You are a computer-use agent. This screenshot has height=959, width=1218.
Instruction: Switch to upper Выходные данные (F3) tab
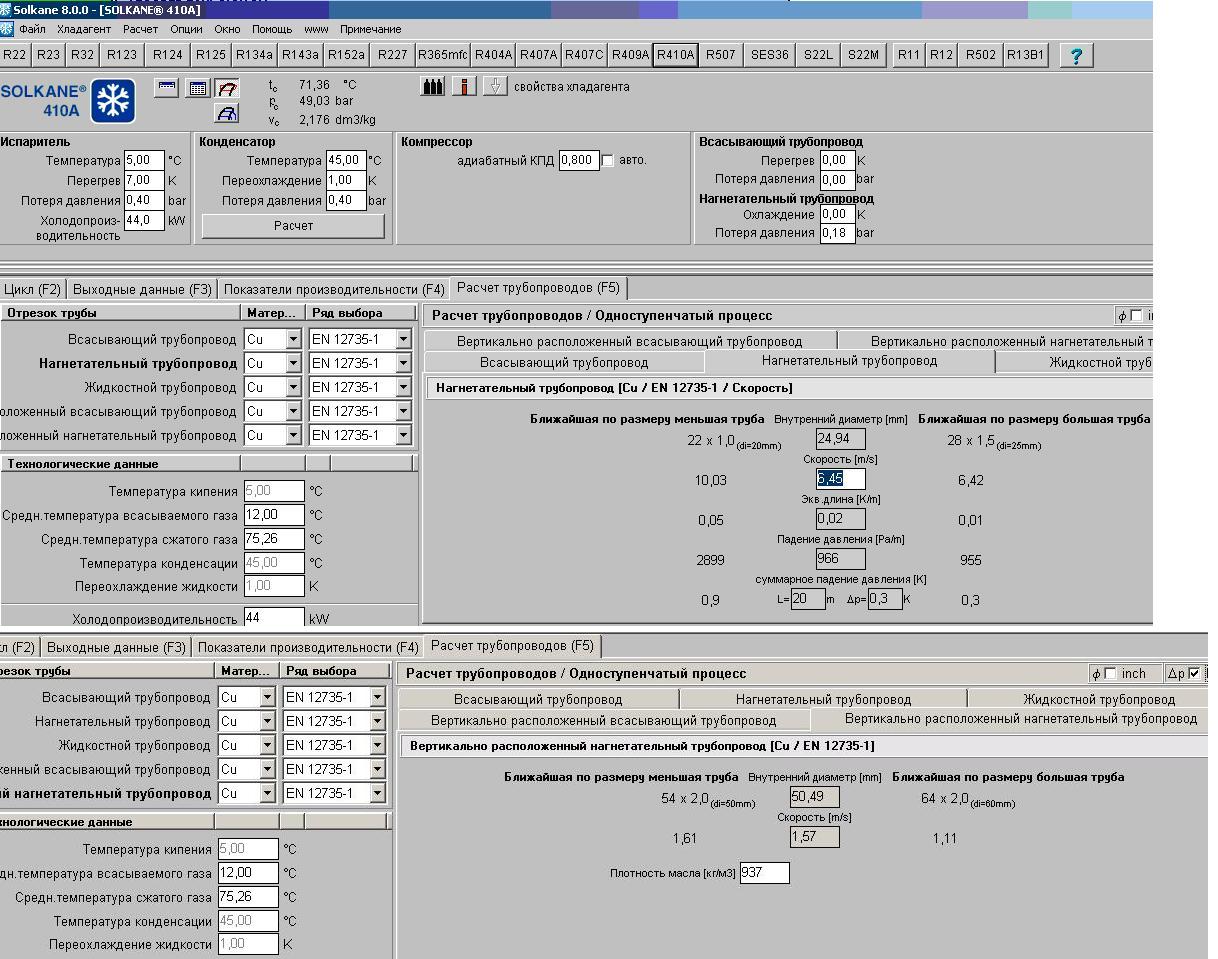pos(142,289)
